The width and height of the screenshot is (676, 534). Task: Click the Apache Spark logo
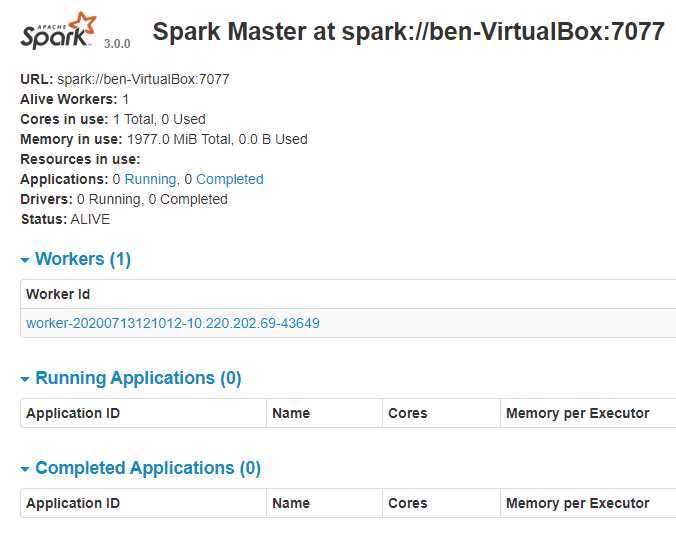tap(58, 31)
